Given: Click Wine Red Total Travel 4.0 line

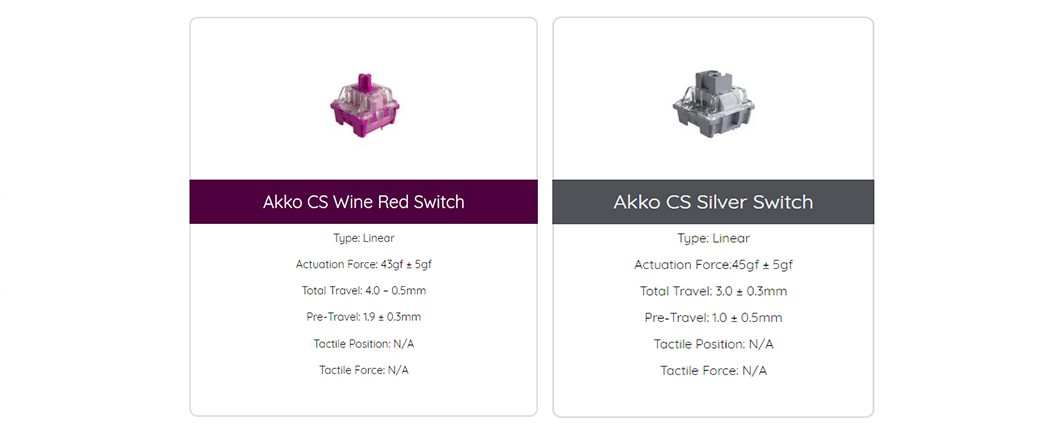Looking at the screenshot, I should tap(363, 290).
